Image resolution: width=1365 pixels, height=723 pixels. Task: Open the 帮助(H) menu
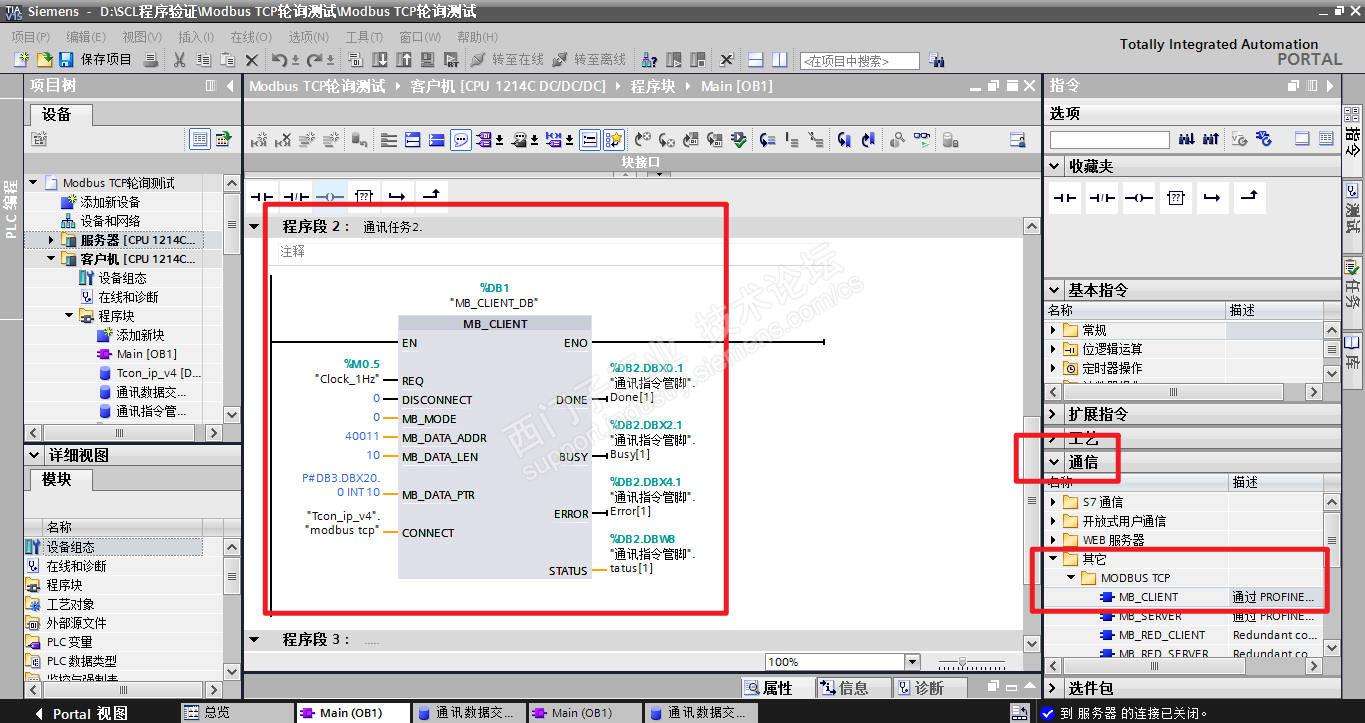coord(477,37)
